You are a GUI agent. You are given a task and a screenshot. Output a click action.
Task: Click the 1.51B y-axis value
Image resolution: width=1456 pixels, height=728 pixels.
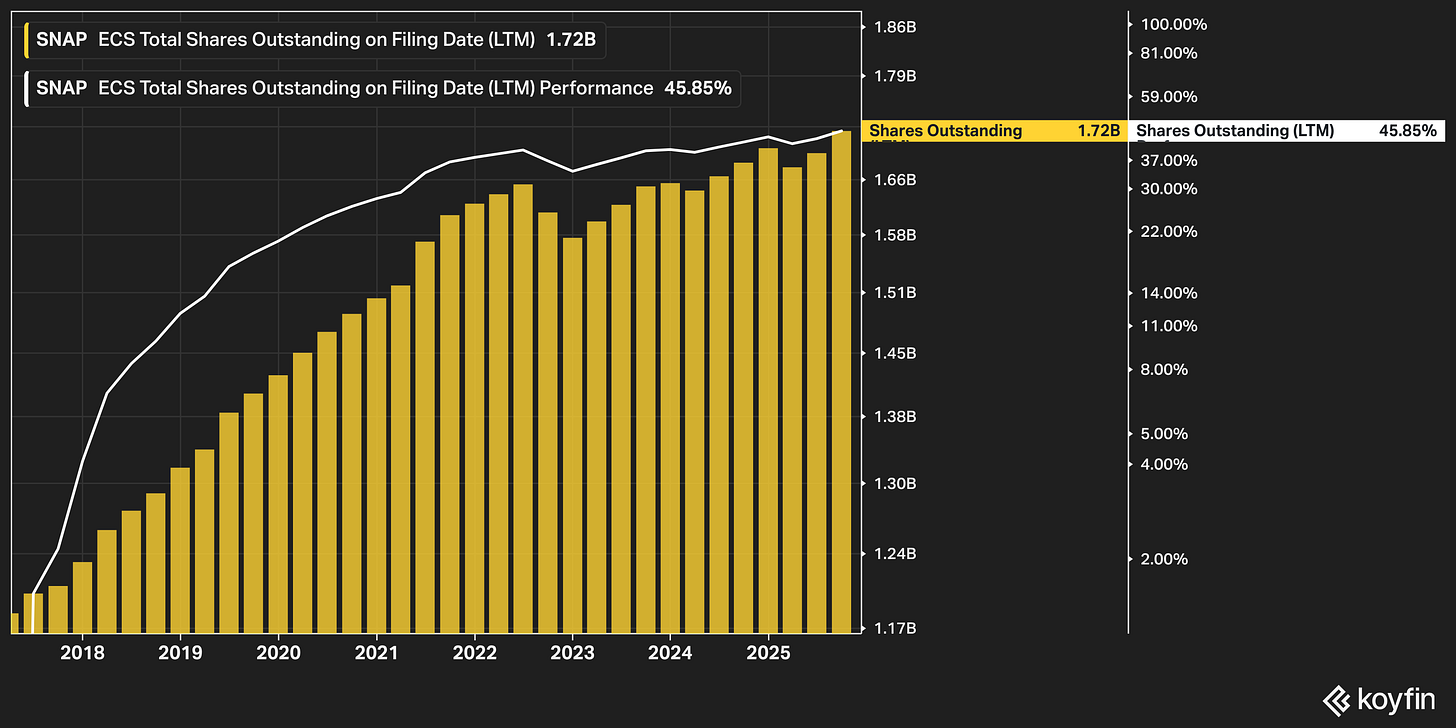[x=896, y=293]
